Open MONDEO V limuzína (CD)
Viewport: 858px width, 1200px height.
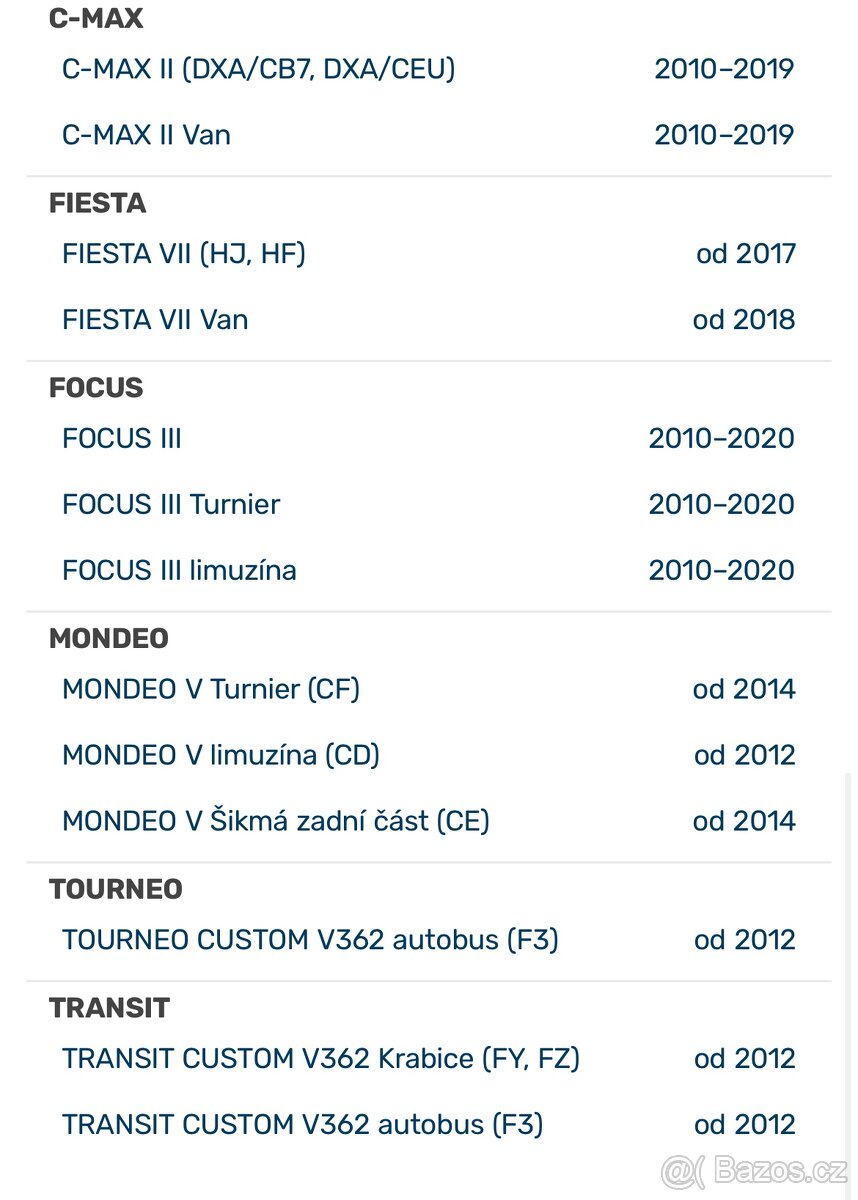point(220,755)
